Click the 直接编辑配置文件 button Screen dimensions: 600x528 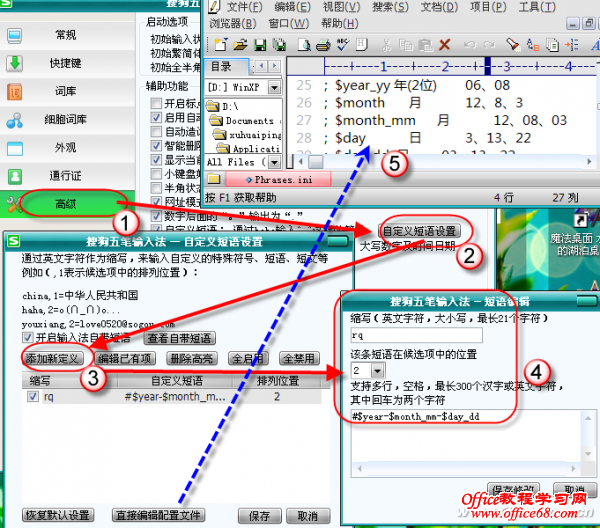(x=158, y=515)
